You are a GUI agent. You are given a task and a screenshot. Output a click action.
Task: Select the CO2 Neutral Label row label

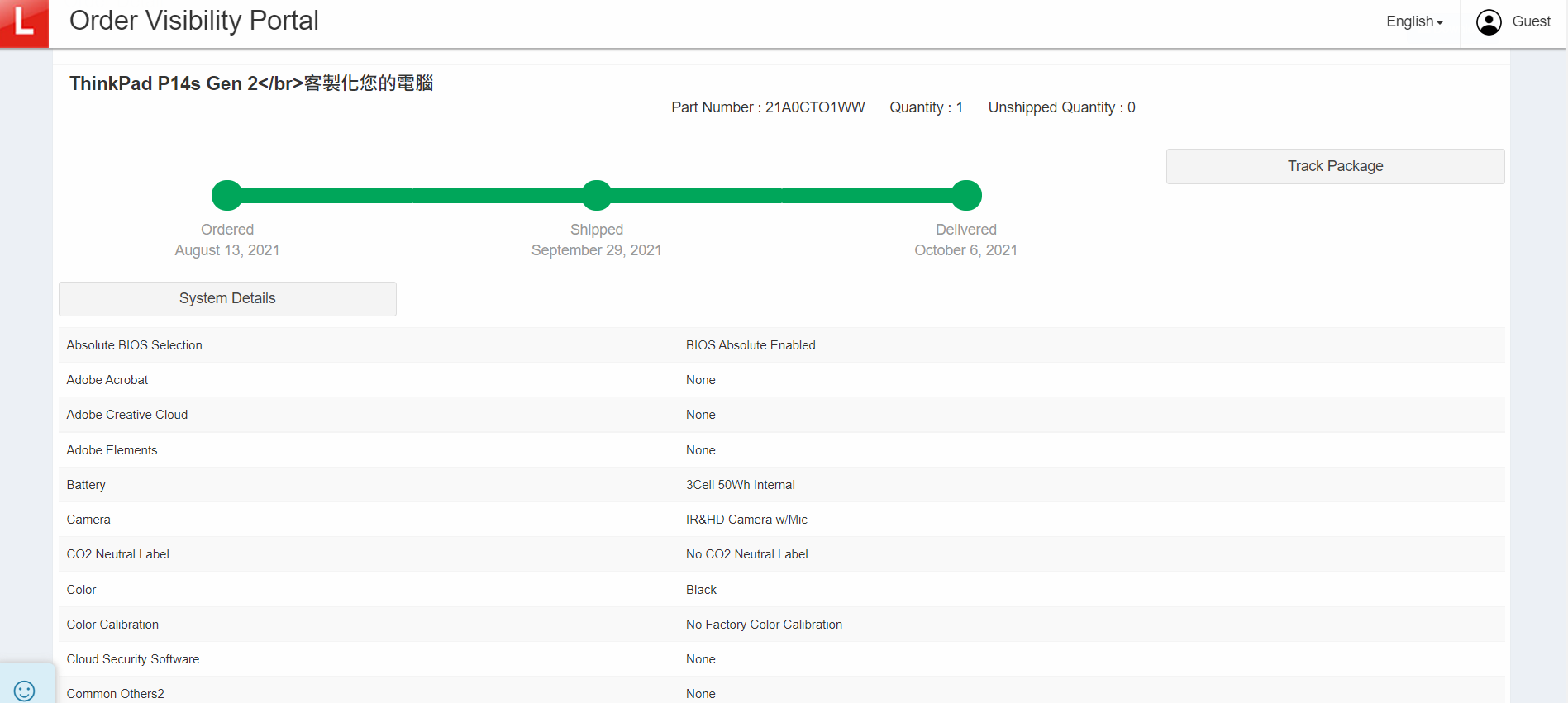tap(117, 554)
